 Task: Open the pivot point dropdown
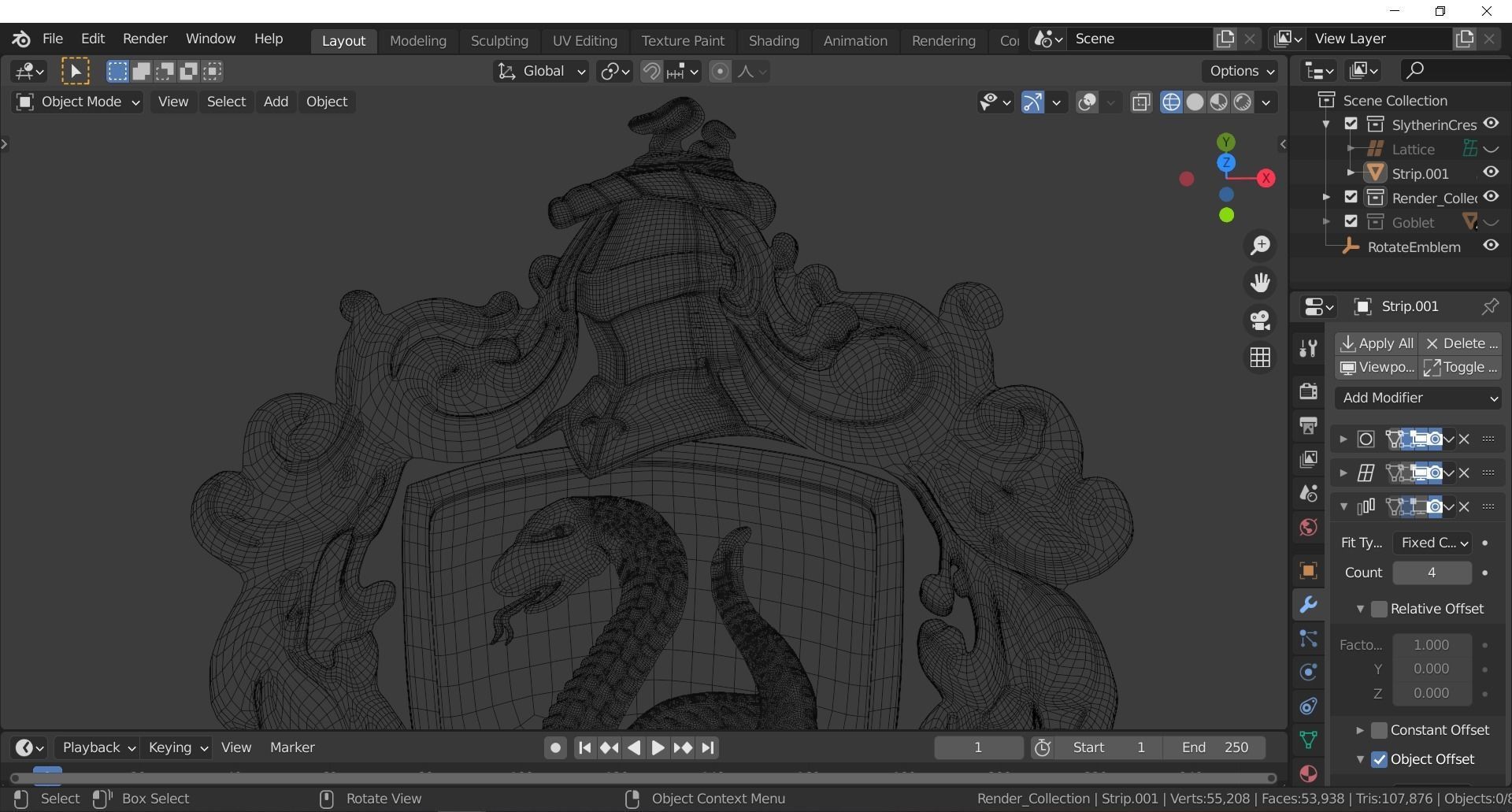tap(614, 72)
